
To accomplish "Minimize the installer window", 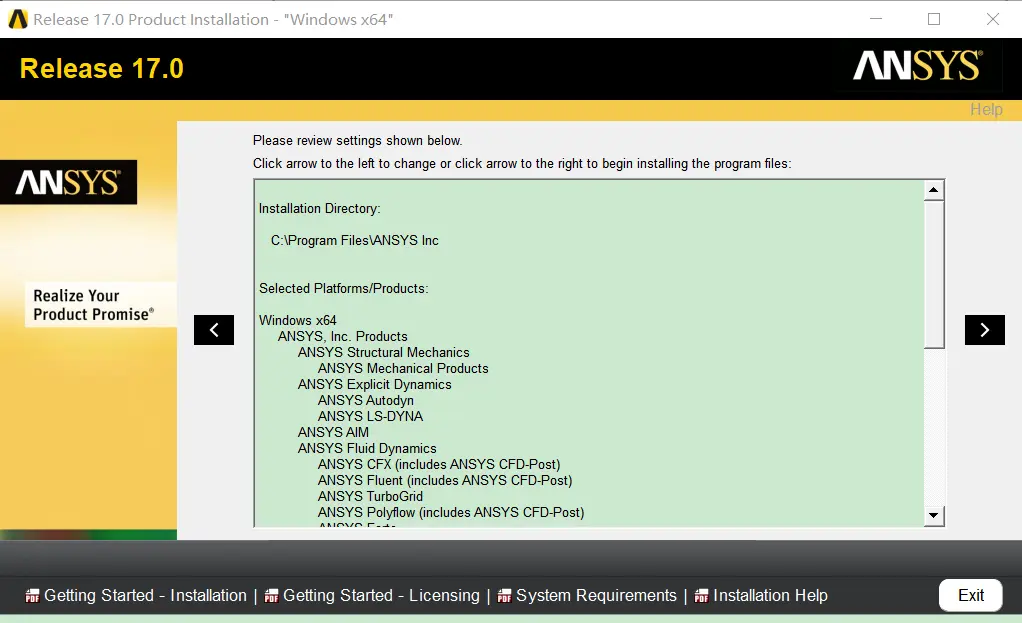I will [x=876, y=19].
